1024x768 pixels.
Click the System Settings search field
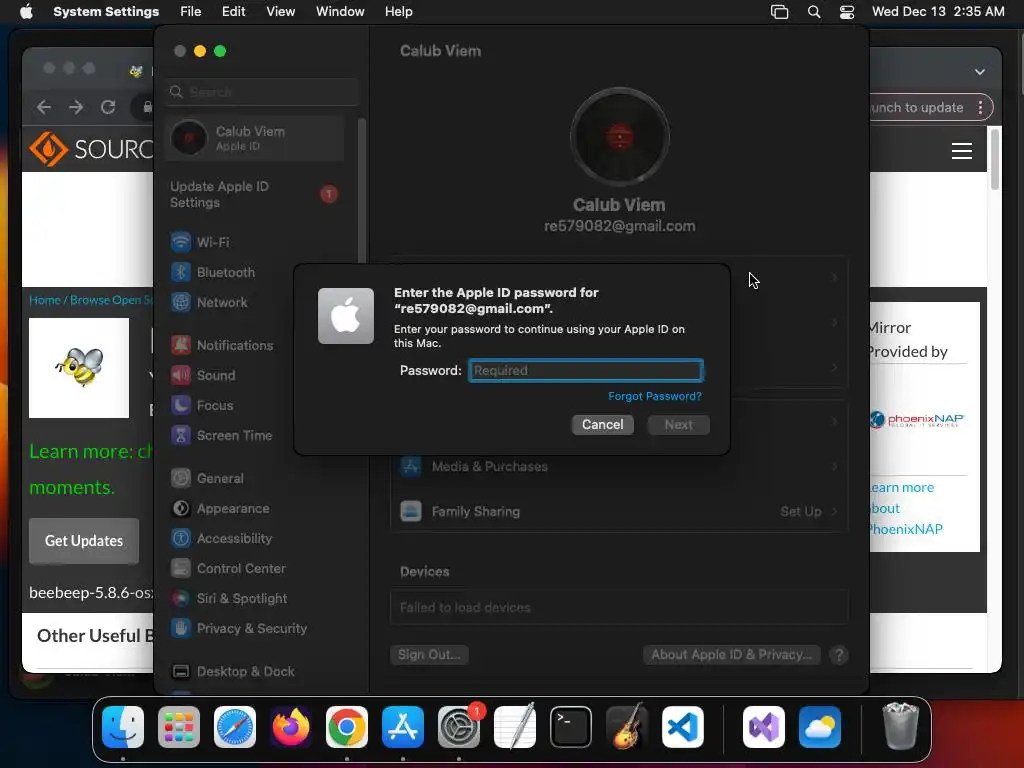(262, 92)
